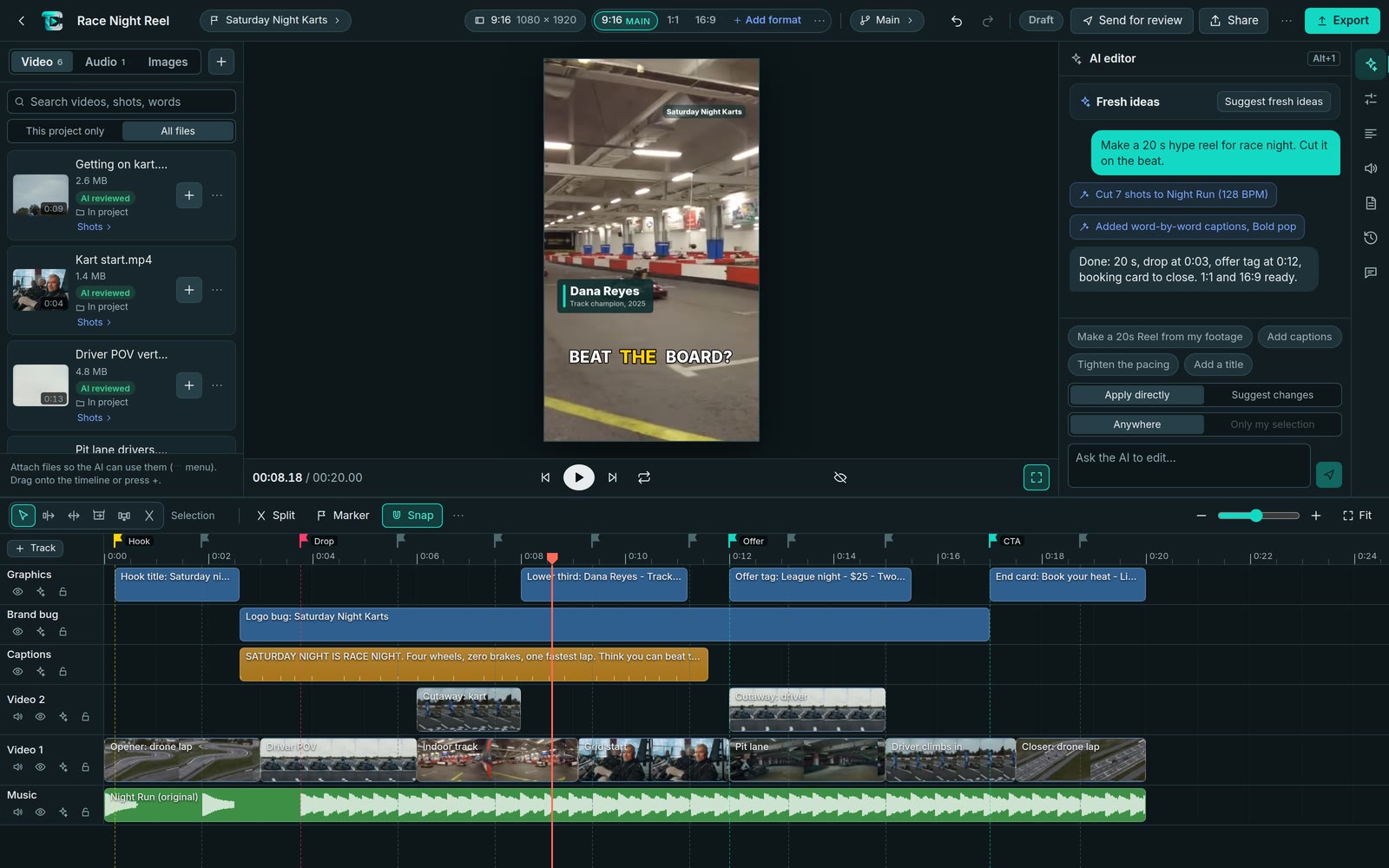Switch to 1:1 format
Image resolution: width=1389 pixels, height=868 pixels.
(x=673, y=20)
